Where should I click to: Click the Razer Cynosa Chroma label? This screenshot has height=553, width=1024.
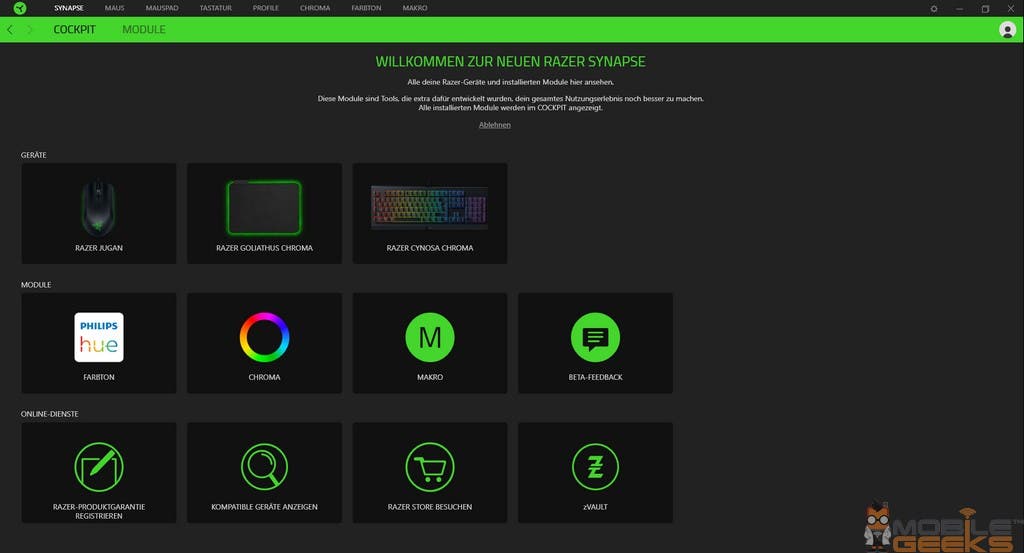(430, 248)
